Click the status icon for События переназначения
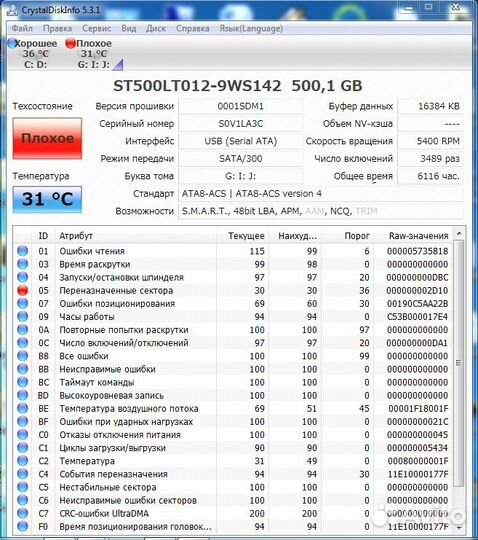 point(23,474)
